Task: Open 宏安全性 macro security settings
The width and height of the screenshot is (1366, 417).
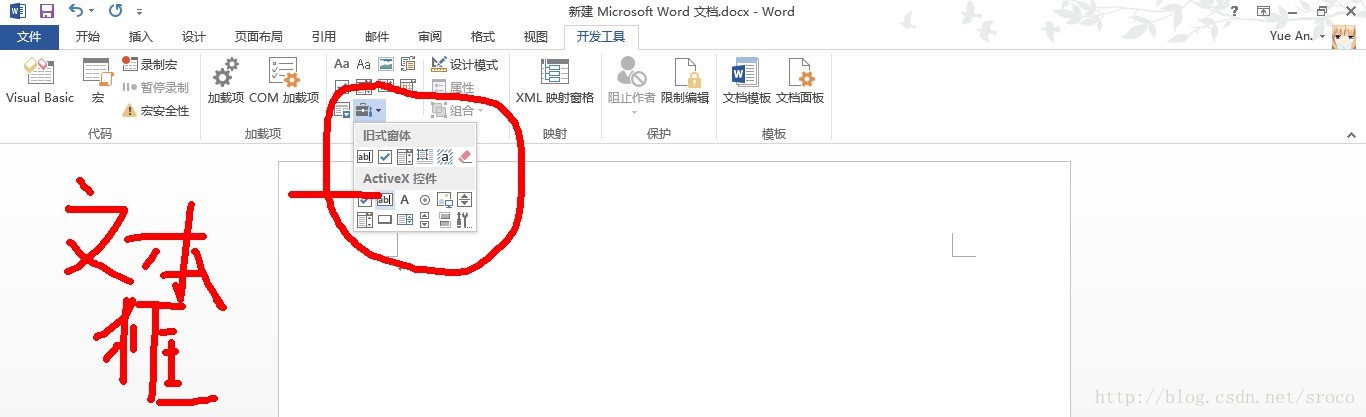Action: click(155, 110)
